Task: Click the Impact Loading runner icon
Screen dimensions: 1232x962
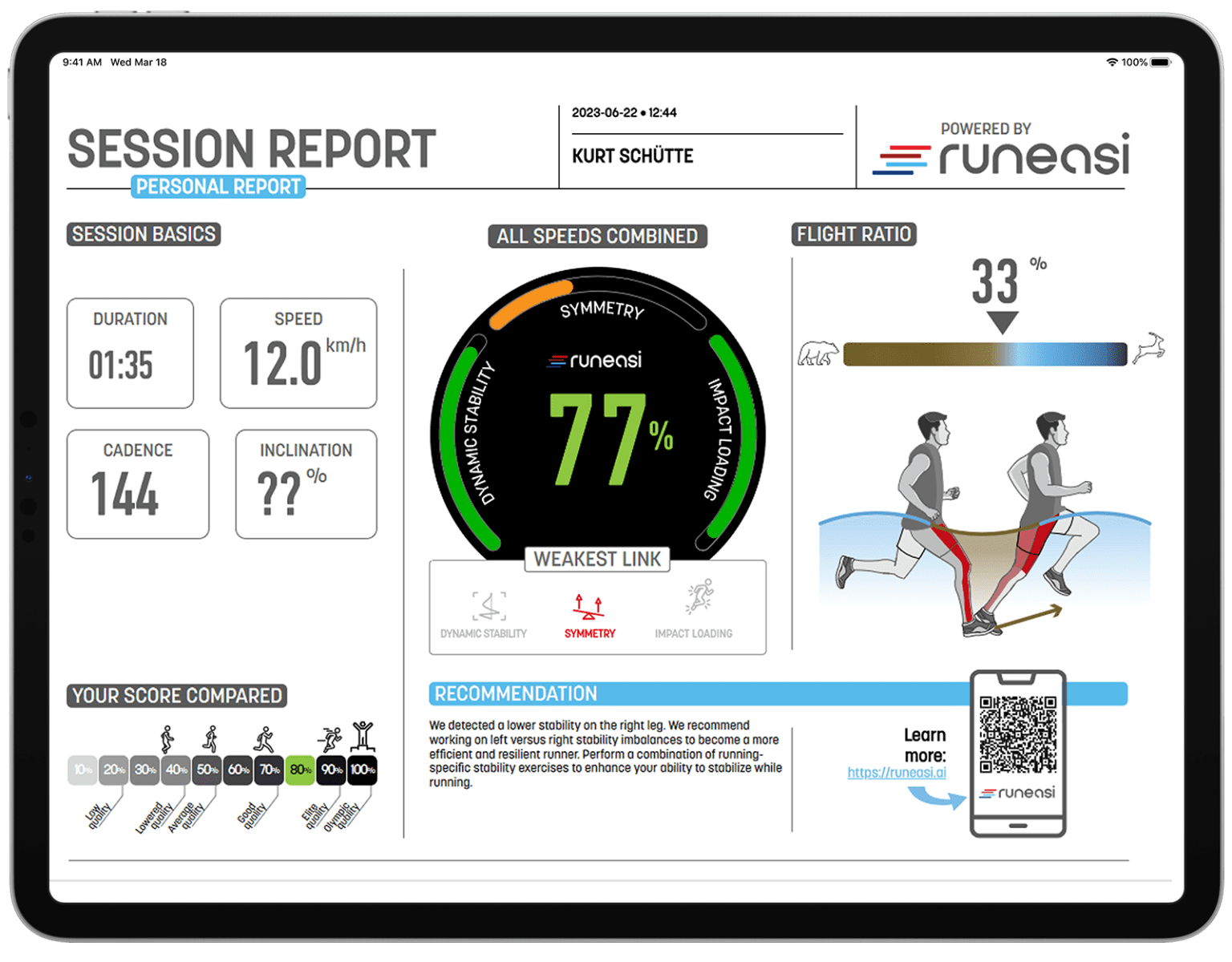Action: (x=699, y=597)
